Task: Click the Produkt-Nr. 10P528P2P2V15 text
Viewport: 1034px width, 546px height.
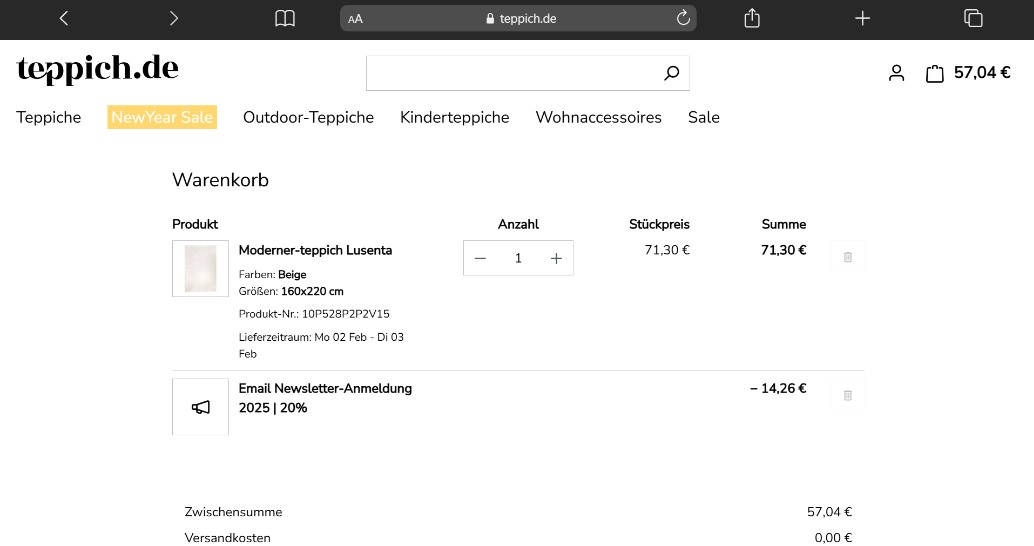Action: point(314,314)
